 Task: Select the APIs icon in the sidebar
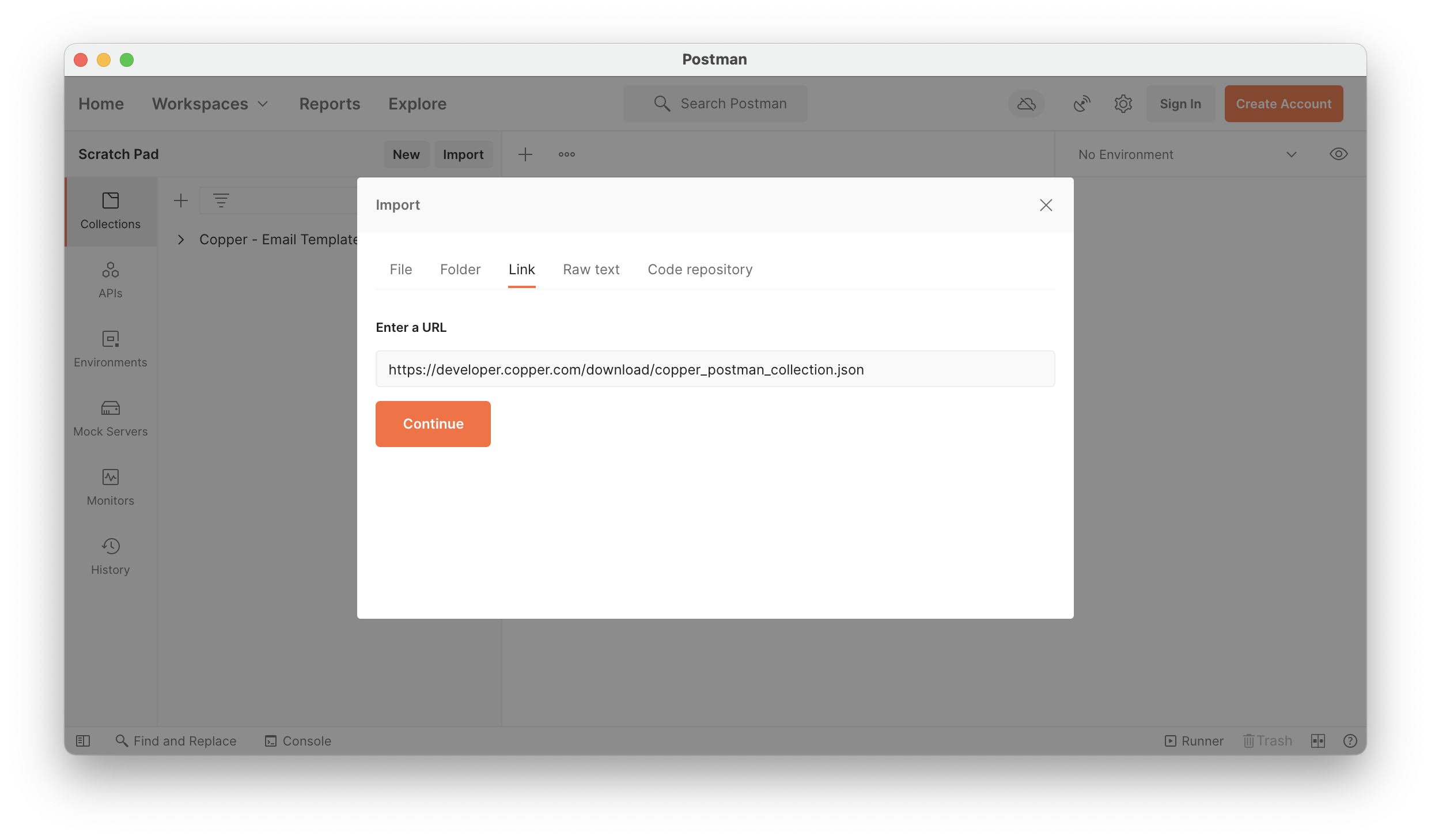(x=110, y=280)
